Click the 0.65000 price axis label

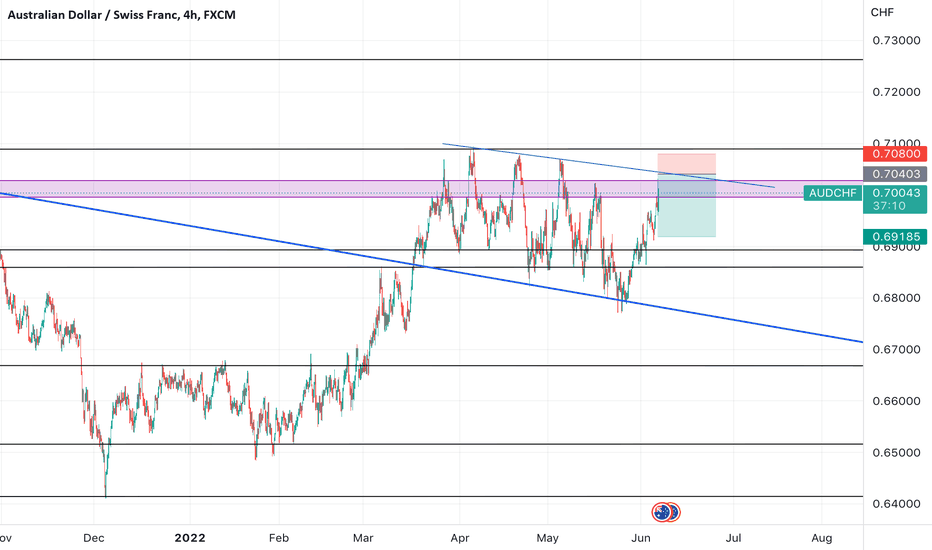point(896,452)
